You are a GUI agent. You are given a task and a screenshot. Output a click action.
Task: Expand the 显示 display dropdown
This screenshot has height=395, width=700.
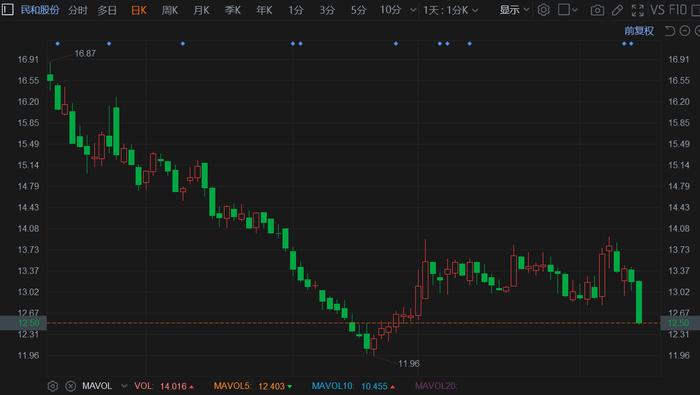[x=514, y=10]
